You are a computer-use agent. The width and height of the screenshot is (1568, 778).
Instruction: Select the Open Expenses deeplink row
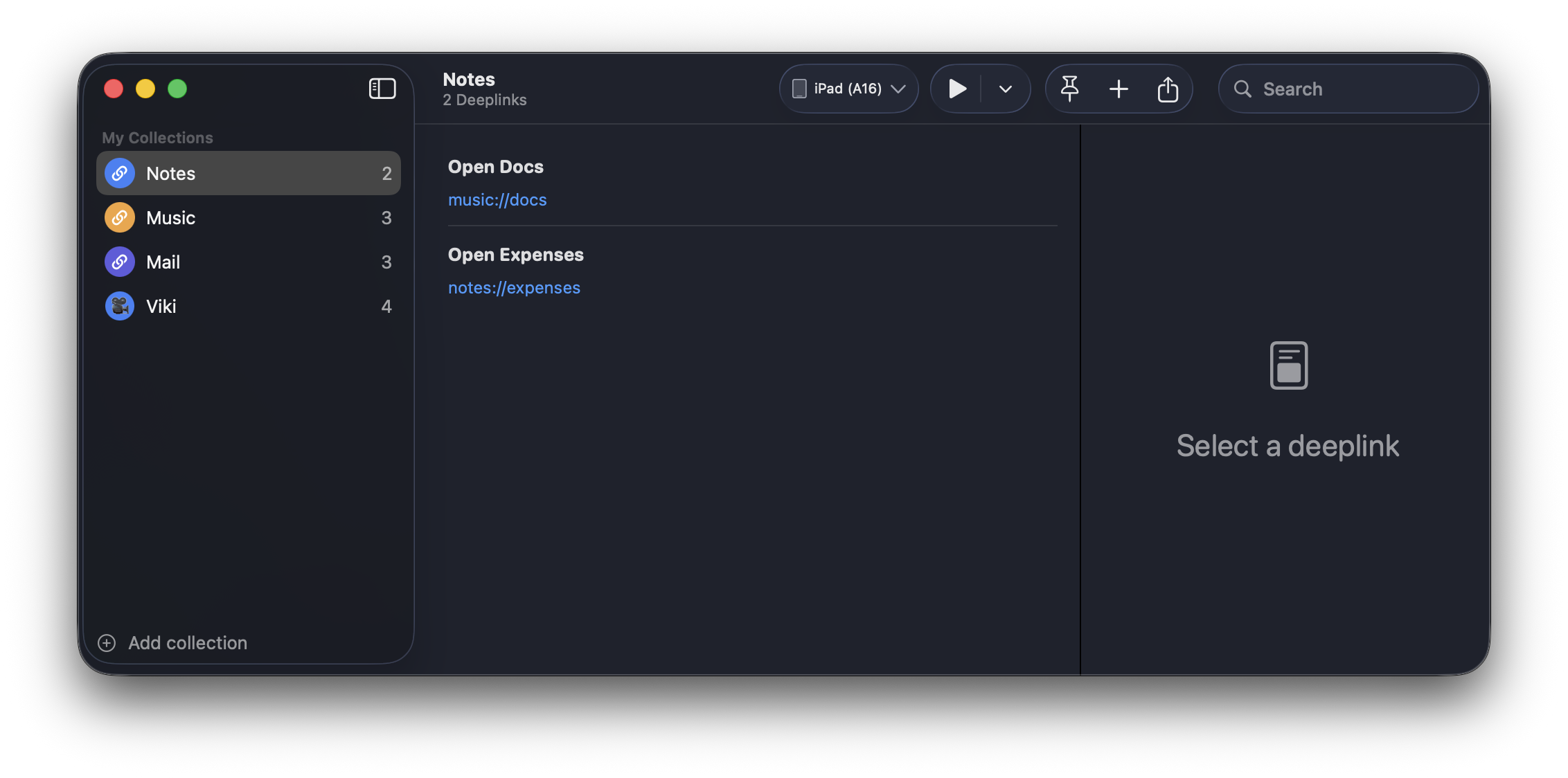752,271
